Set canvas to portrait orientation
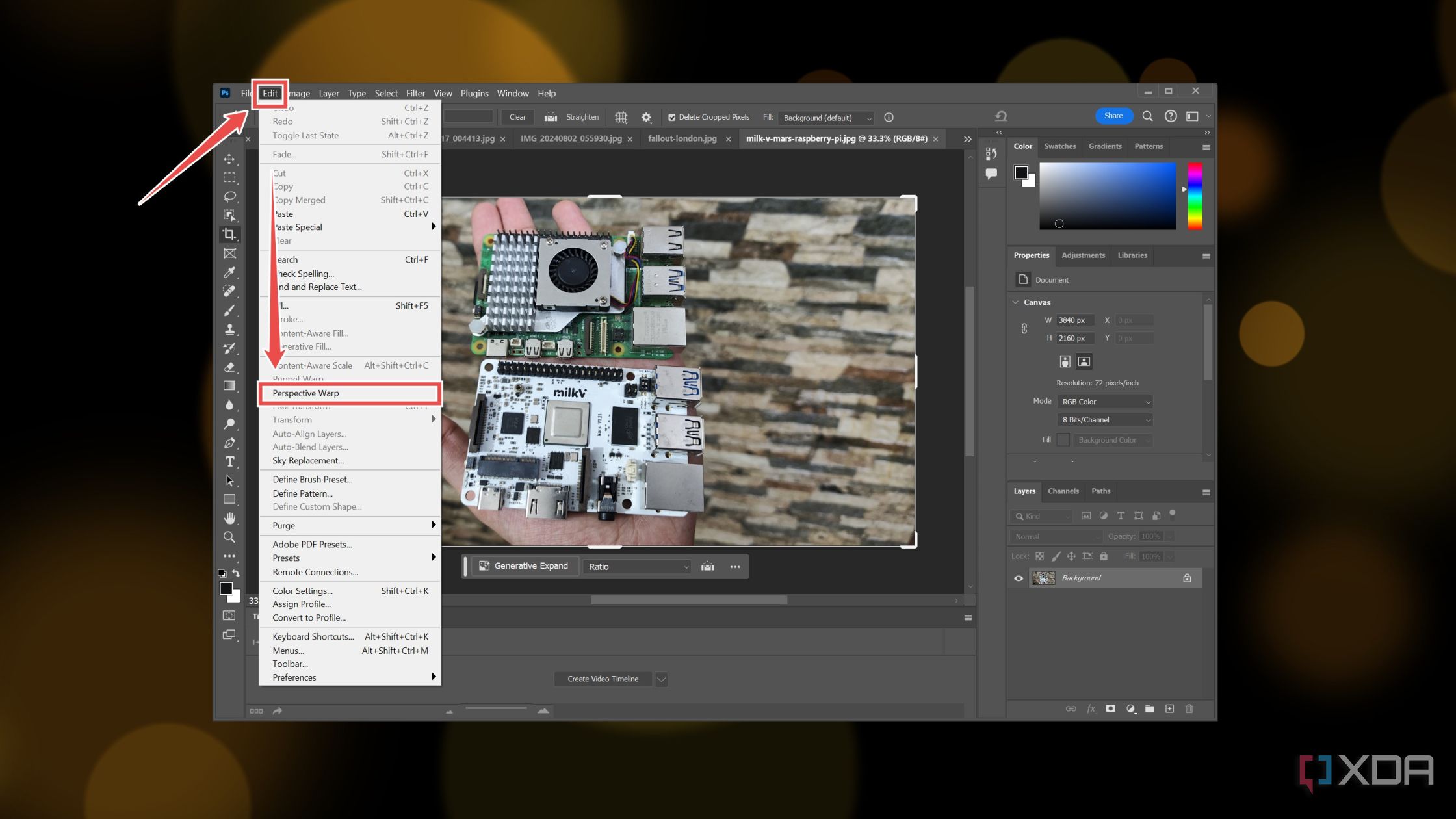This screenshot has width=1456, height=819. point(1065,361)
